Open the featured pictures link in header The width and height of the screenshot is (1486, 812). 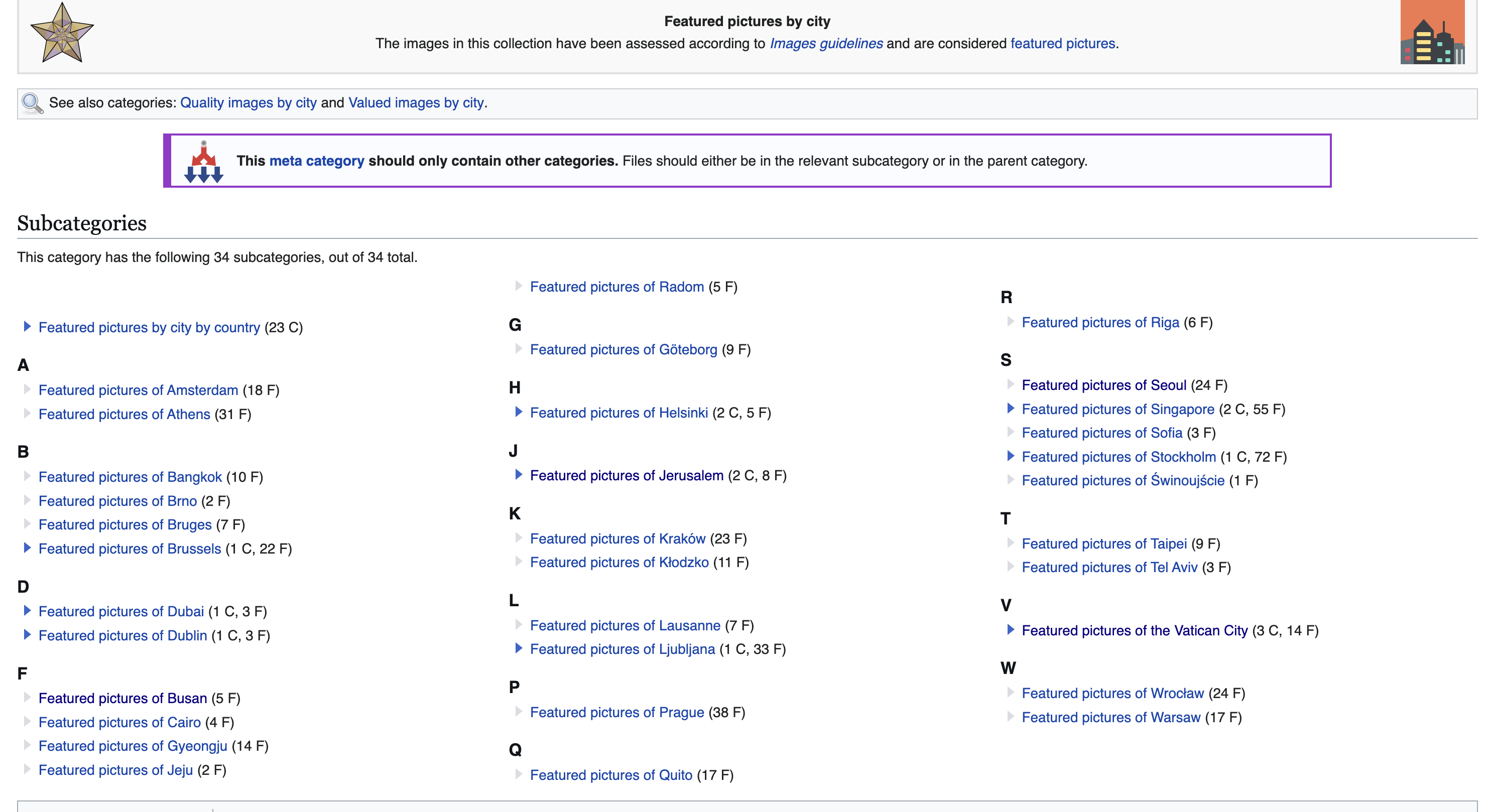point(1062,44)
